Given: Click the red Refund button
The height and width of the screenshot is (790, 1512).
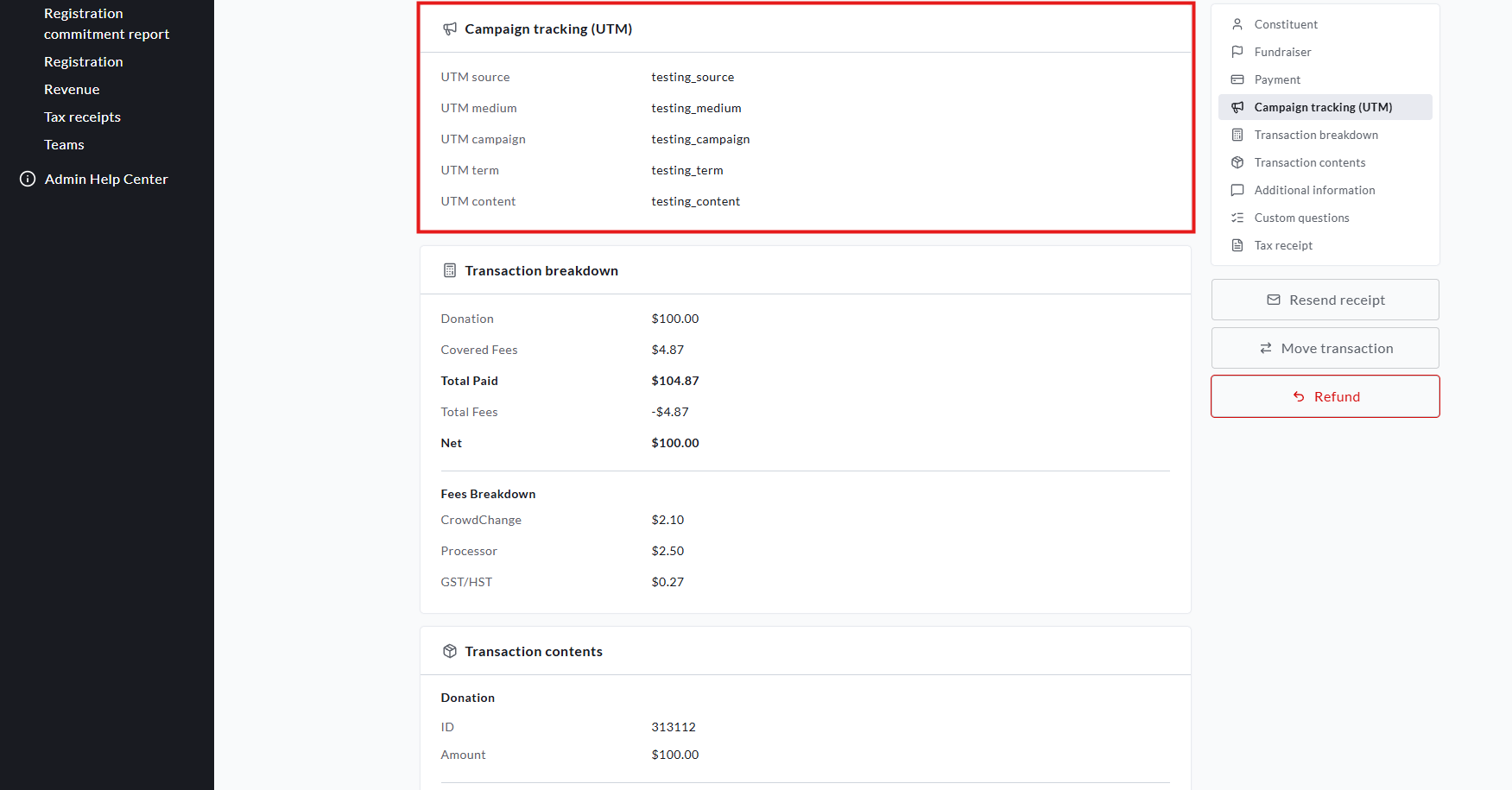Looking at the screenshot, I should click(x=1325, y=396).
